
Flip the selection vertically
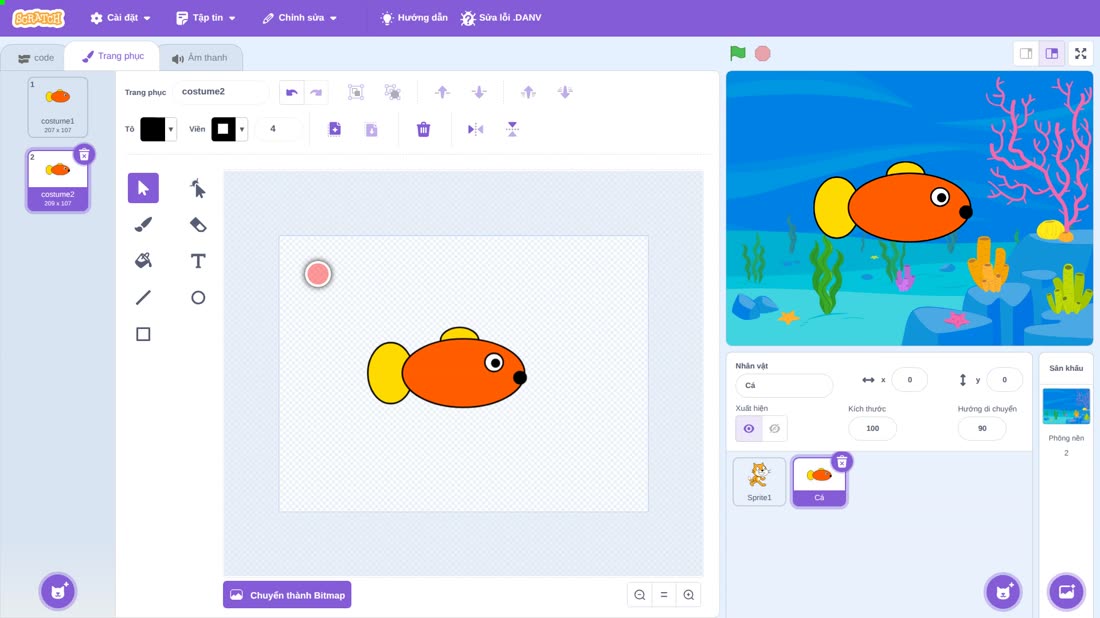click(x=512, y=129)
